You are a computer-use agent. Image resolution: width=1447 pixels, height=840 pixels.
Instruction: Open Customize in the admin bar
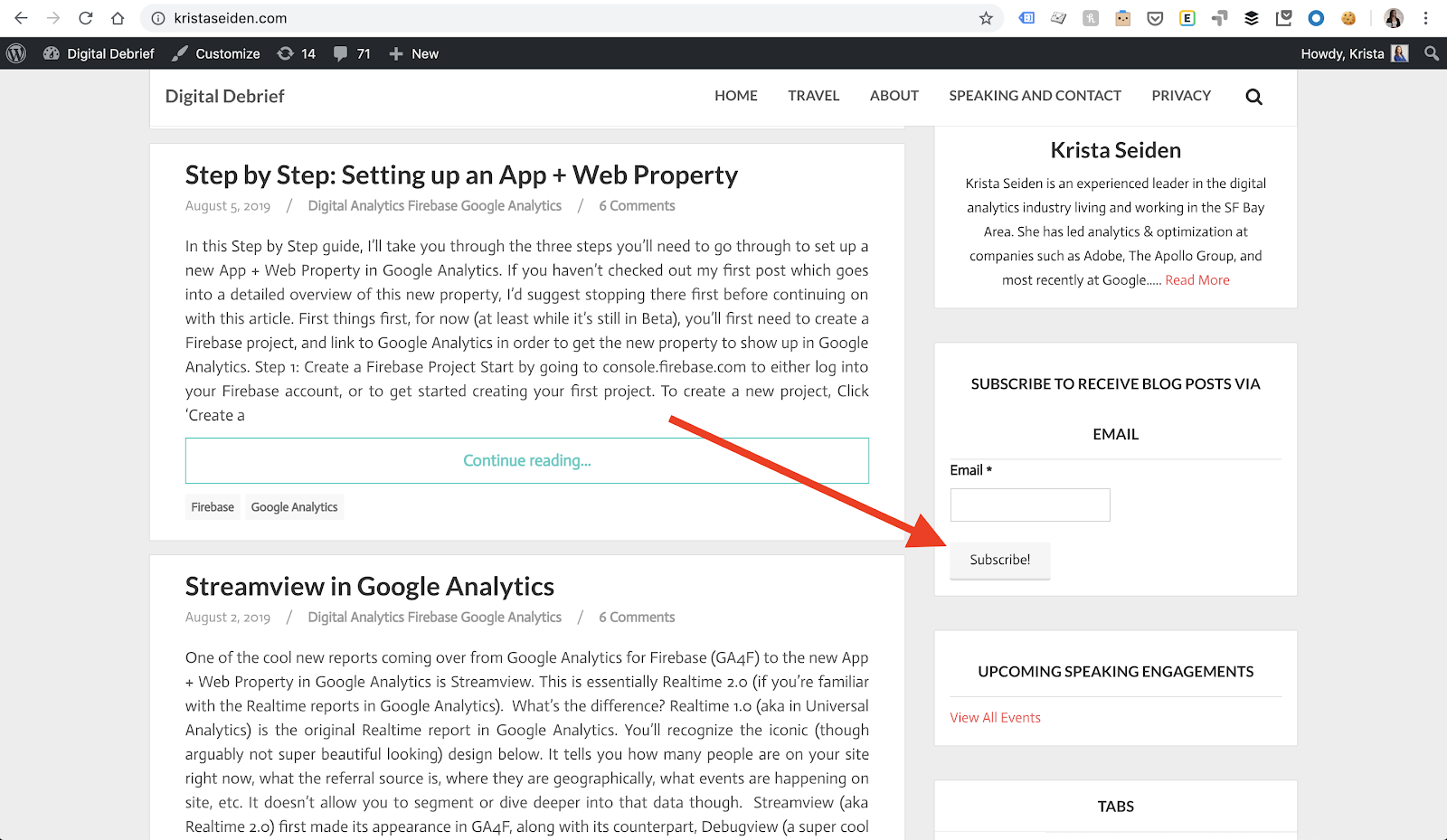(216, 53)
